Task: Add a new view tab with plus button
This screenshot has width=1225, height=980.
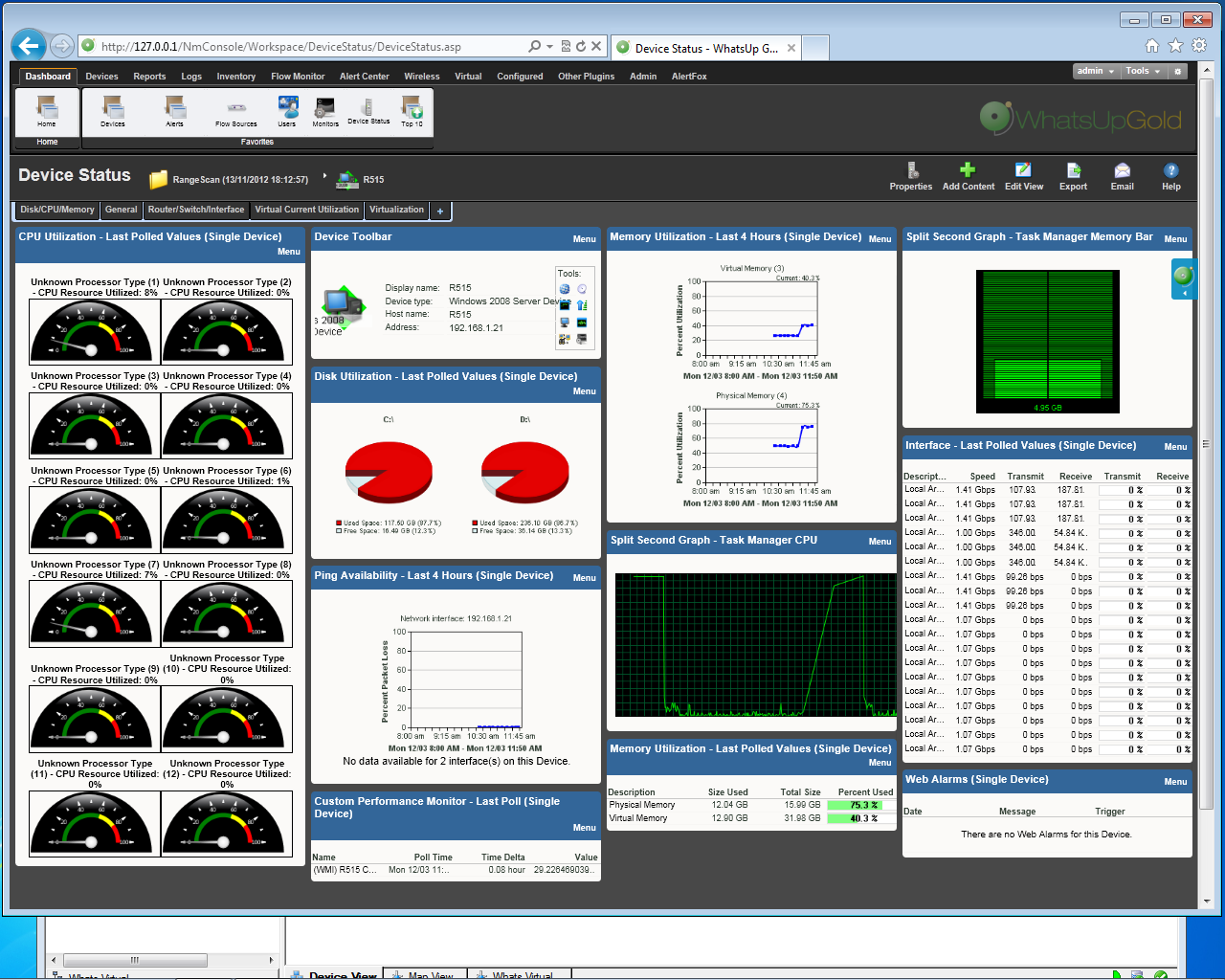Action: tap(440, 211)
